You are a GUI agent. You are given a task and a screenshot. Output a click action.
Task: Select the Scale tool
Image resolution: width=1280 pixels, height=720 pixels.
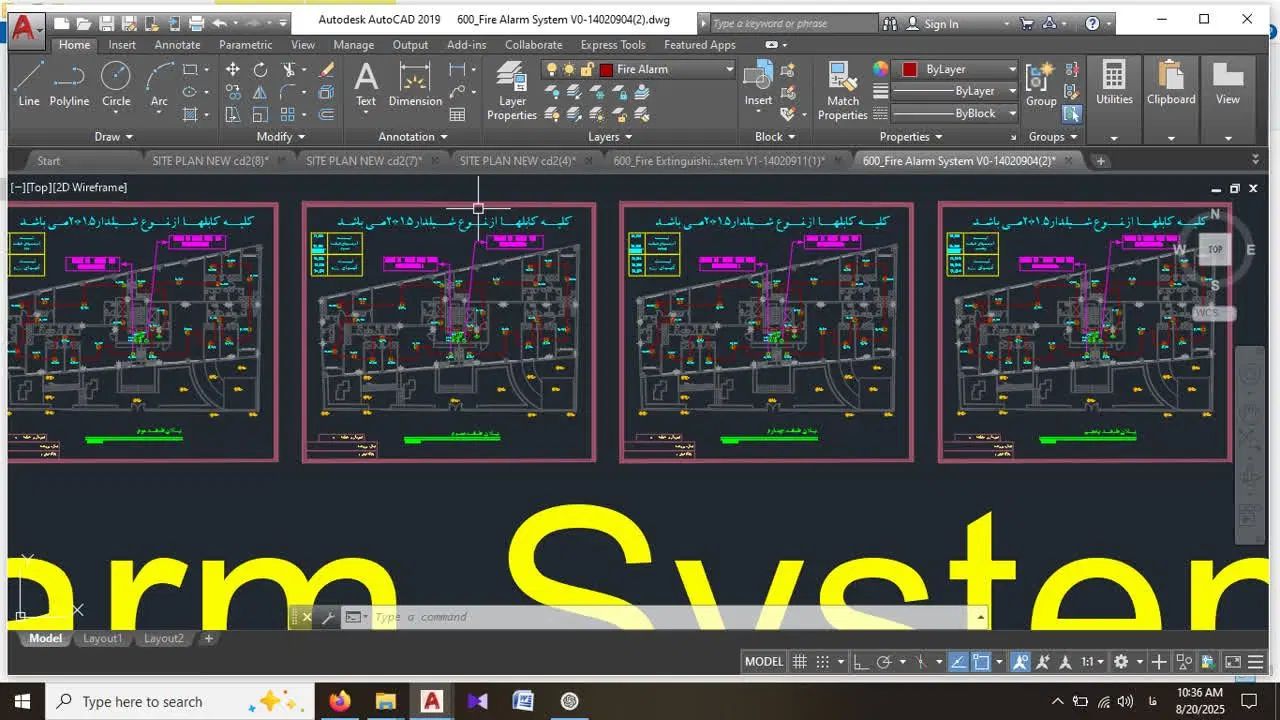point(260,115)
